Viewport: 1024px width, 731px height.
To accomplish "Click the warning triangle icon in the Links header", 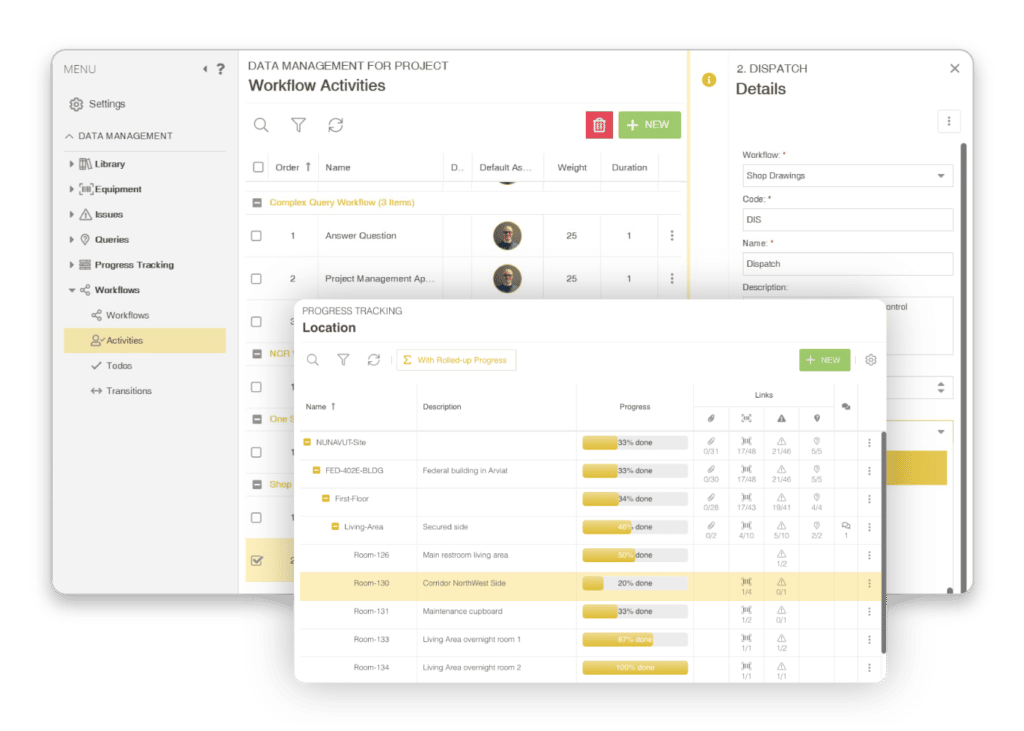I will point(781,418).
